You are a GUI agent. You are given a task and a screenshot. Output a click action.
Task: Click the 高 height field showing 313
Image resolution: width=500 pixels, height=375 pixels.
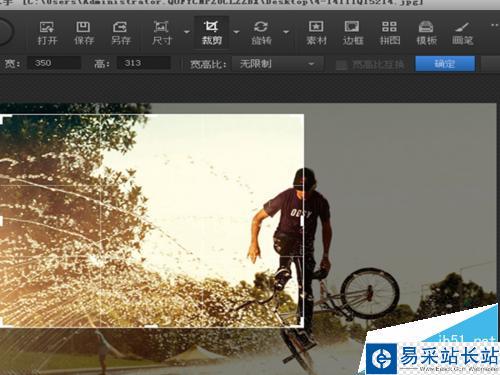pos(144,63)
